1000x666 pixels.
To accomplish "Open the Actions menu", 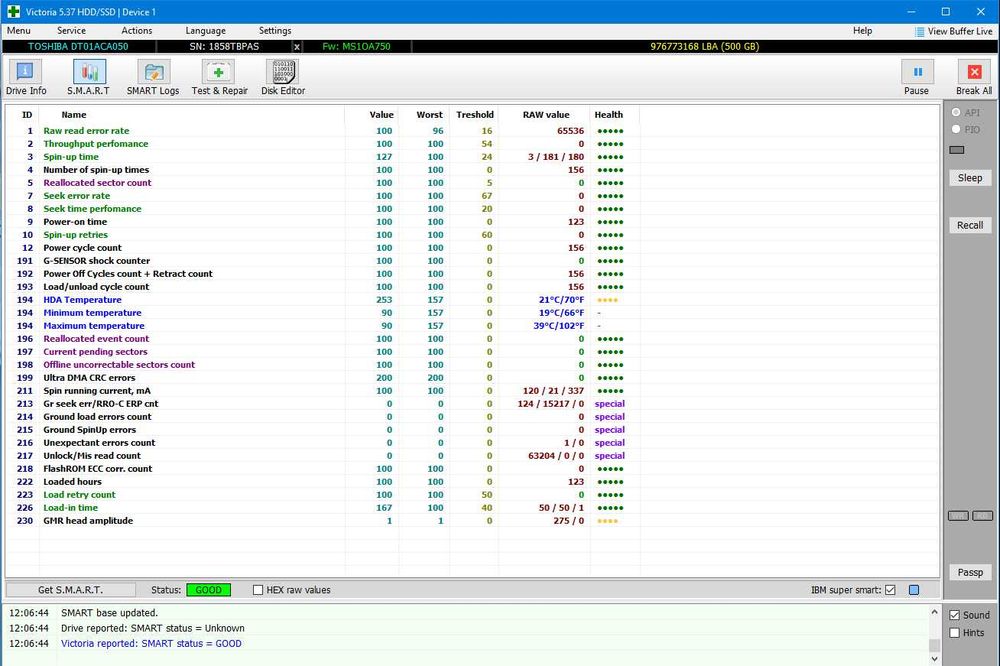I will (137, 31).
